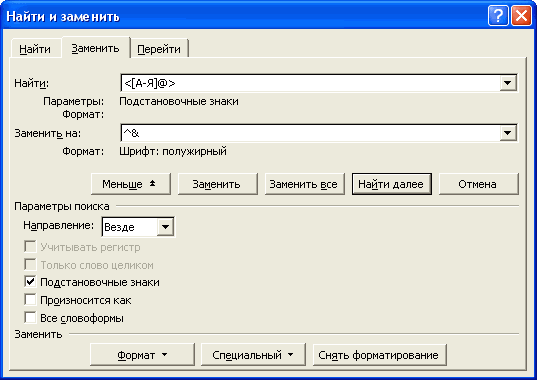This screenshot has height=380, width=537.
Task: Expand the Найти field history dropdown
Action: tap(508, 83)
